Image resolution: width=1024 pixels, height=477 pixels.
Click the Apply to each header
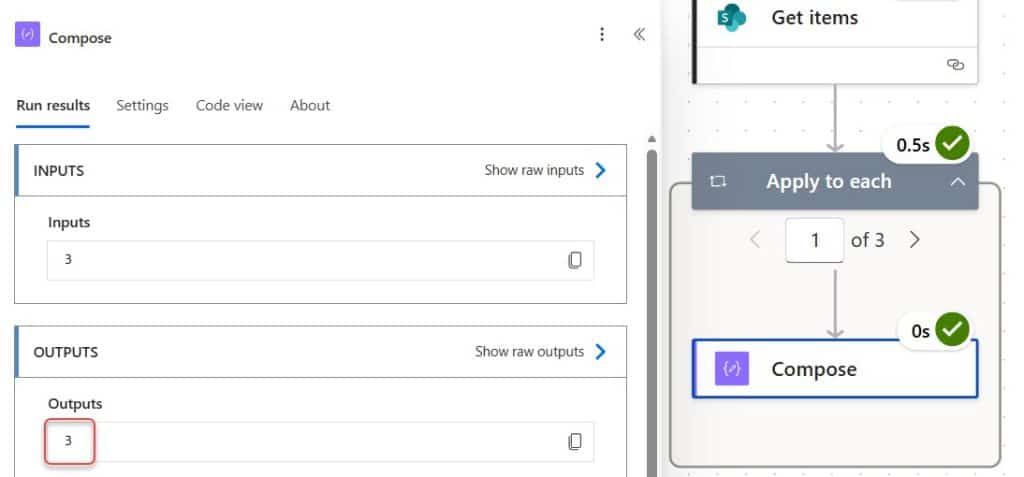pyautogui.click(x=835, y=182)
